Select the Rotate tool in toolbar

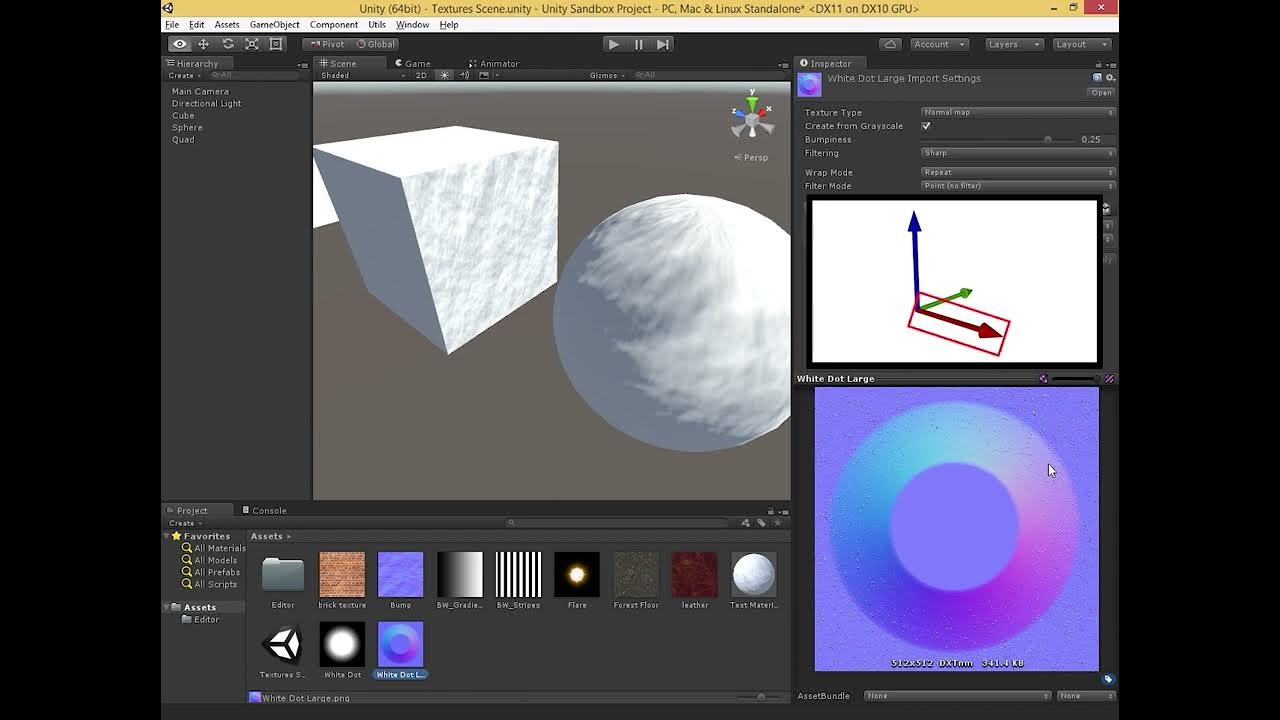pyautogui.click(x=228, y=44)
